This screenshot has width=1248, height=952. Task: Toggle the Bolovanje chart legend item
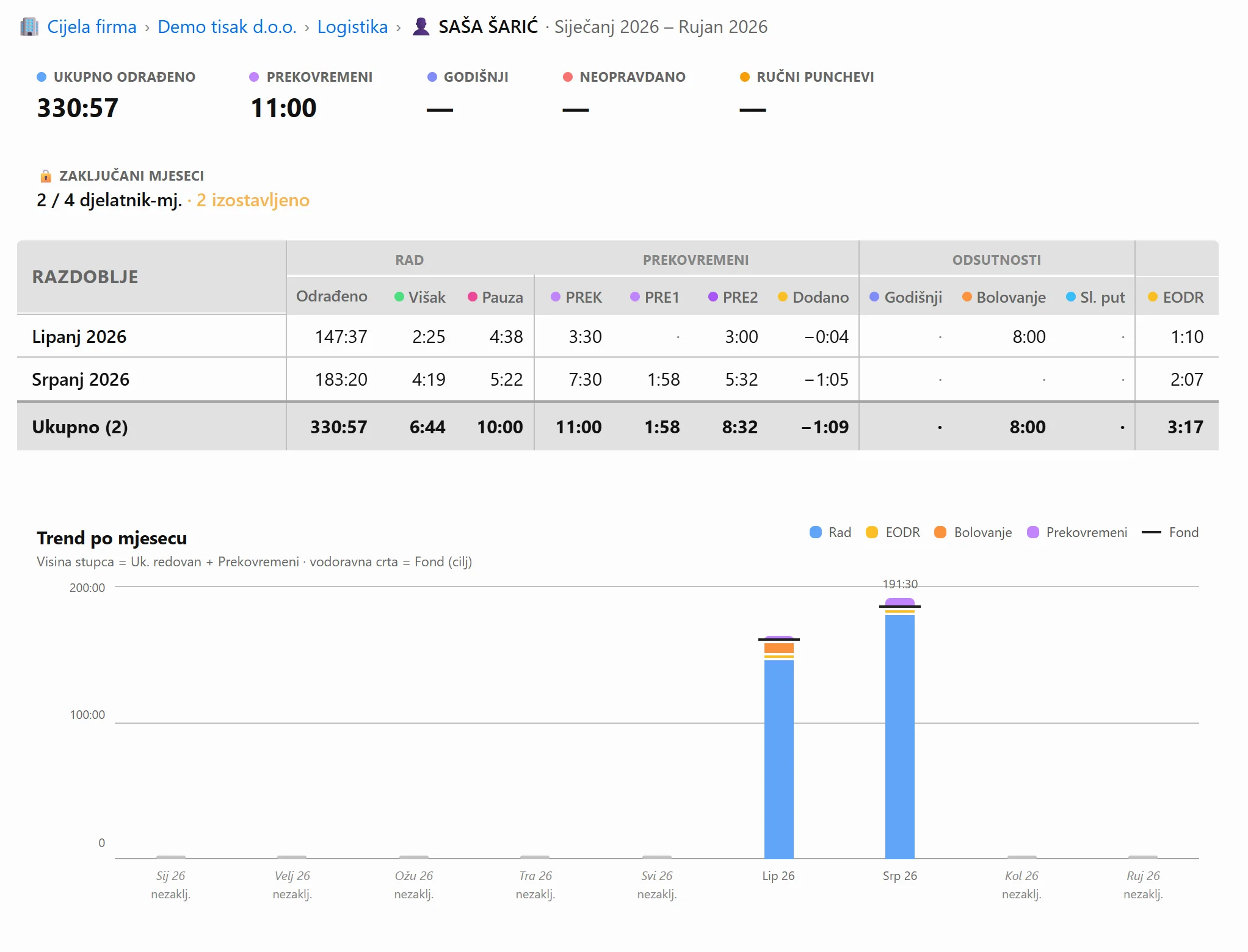(x=973, y=532)
